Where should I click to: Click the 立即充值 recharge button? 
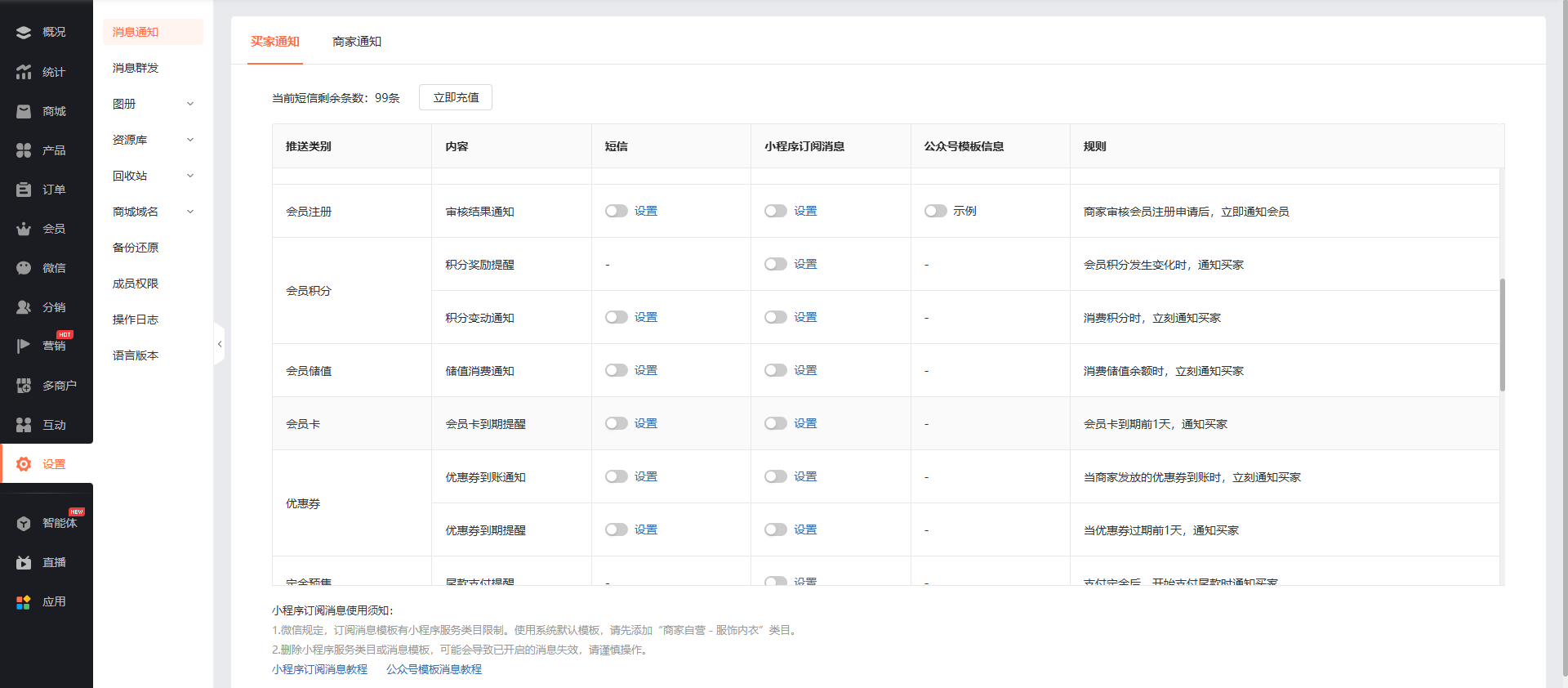tap(456, 97)
